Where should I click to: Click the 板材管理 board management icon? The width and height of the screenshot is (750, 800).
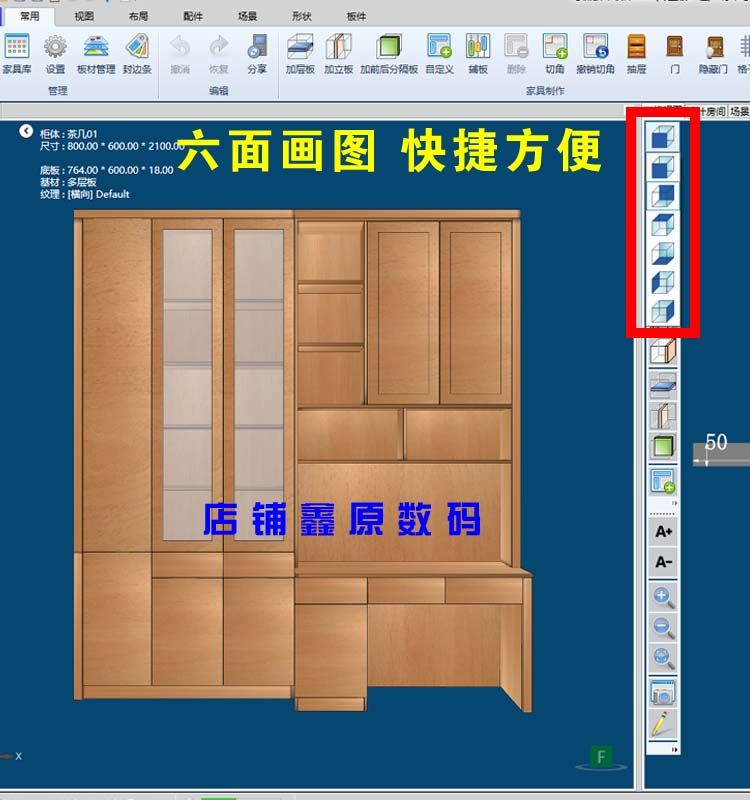point(96,53)
